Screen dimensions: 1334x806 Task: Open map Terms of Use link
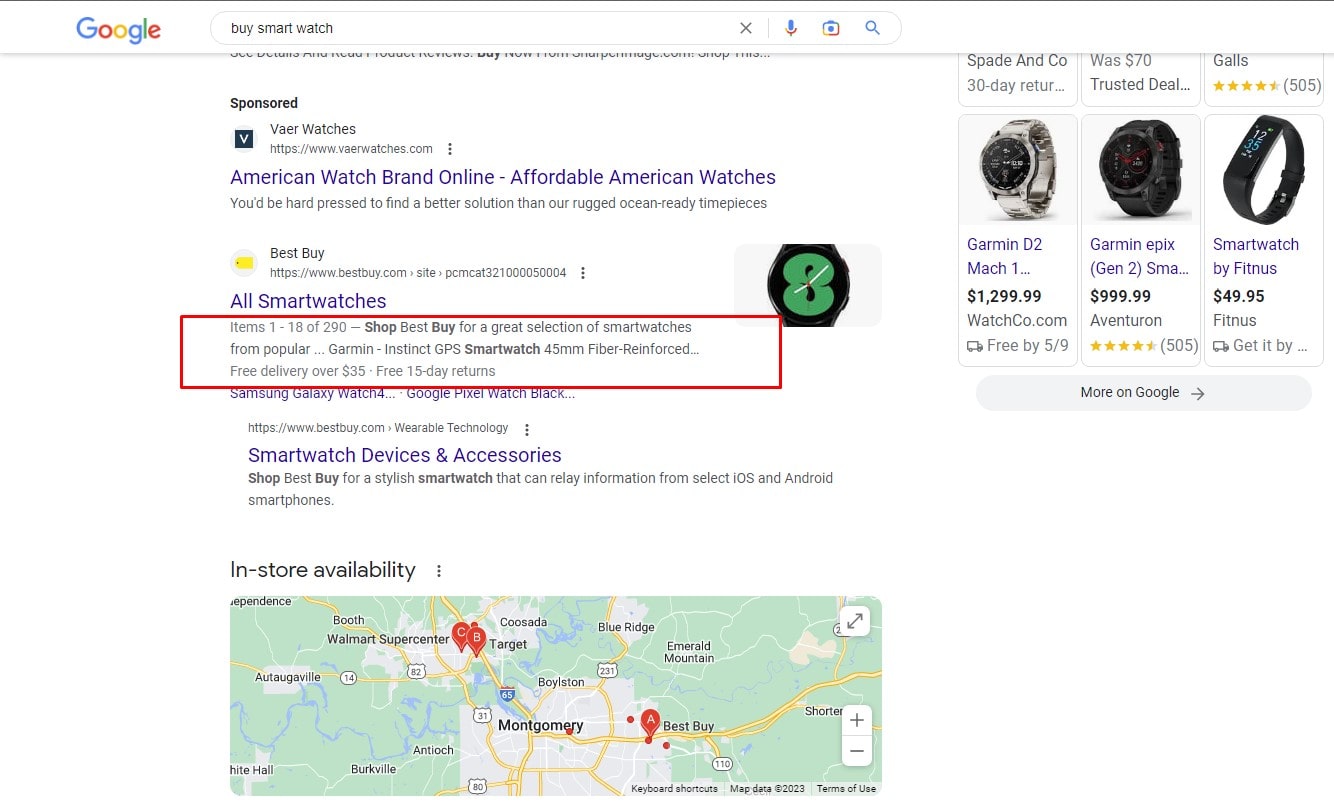coord(846,789)
